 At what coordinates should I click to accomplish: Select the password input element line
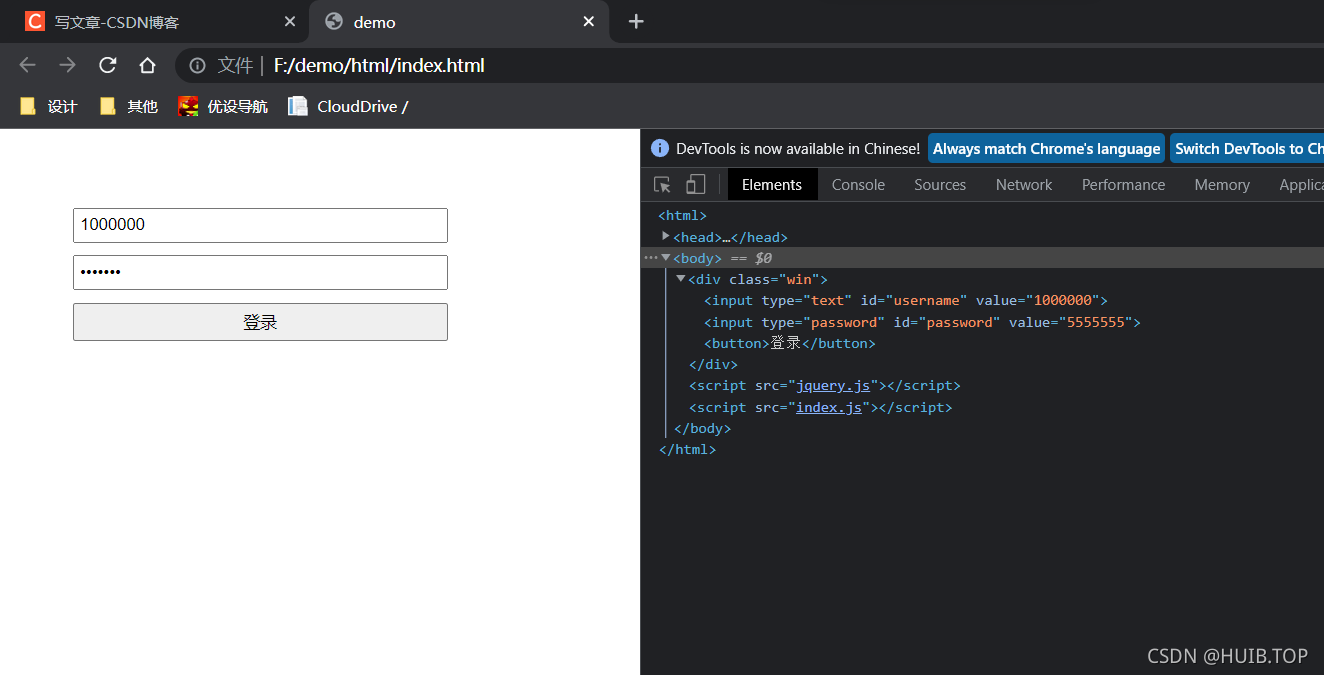pos(922,322)
